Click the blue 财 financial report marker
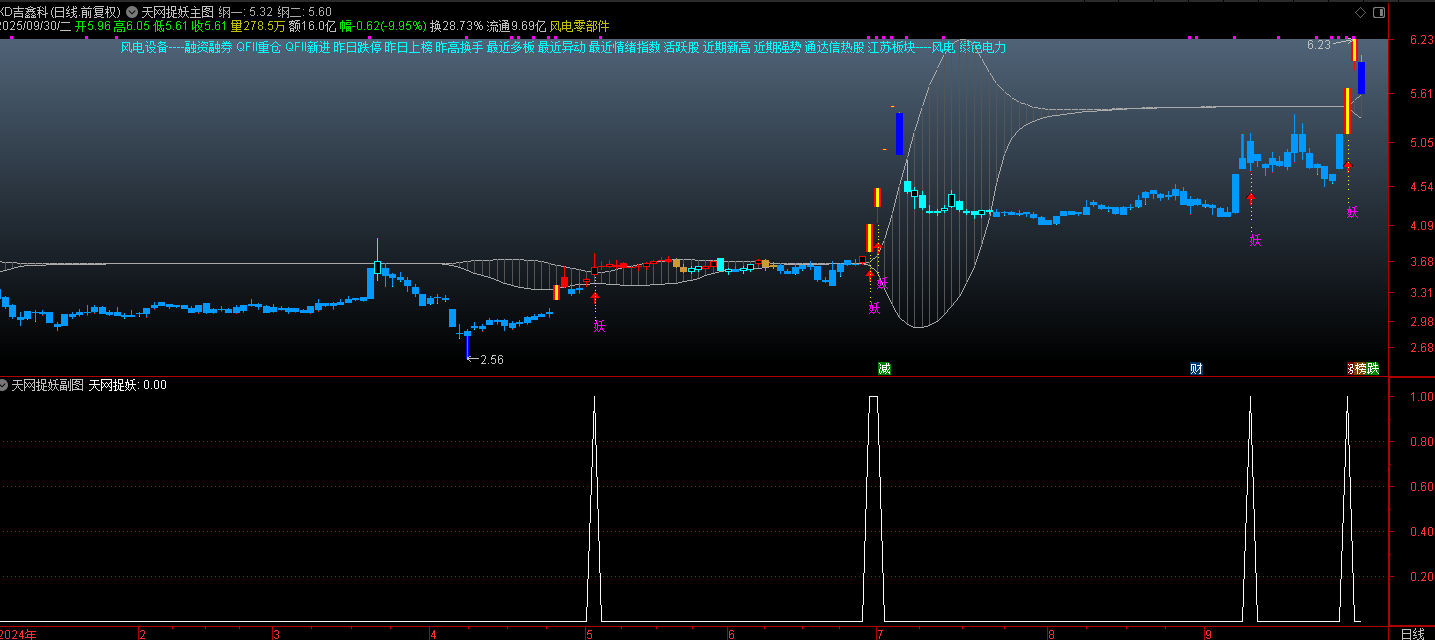 coord(1196,368)
